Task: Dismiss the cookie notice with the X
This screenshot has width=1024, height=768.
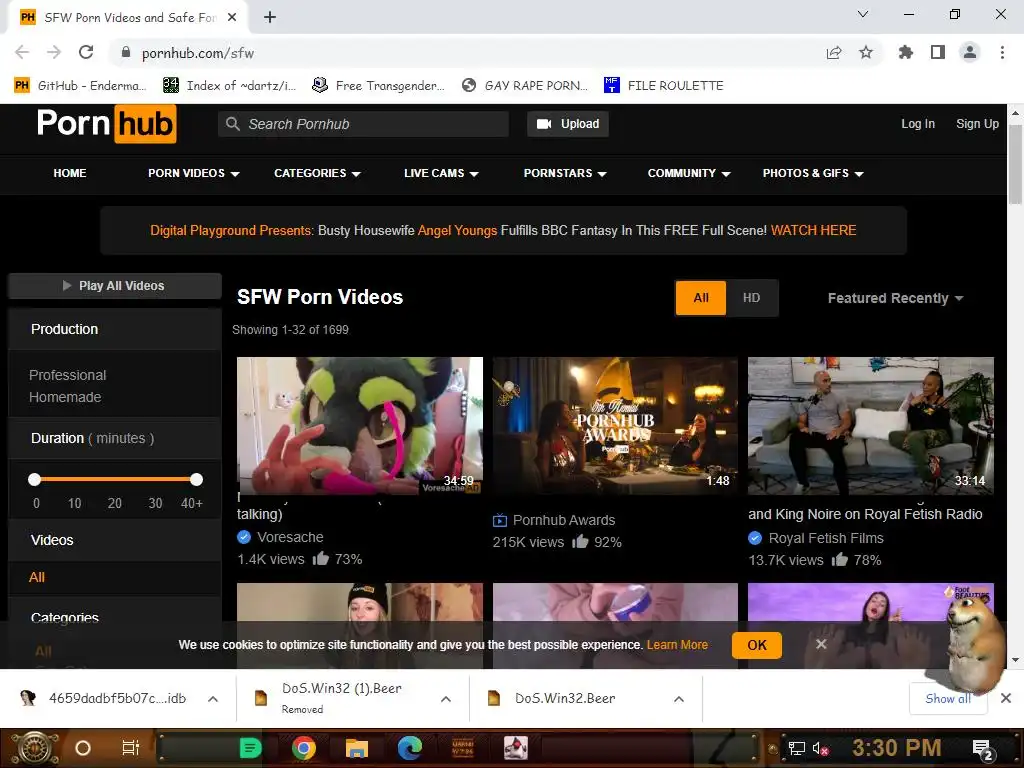Action: [x=822, y=645]
